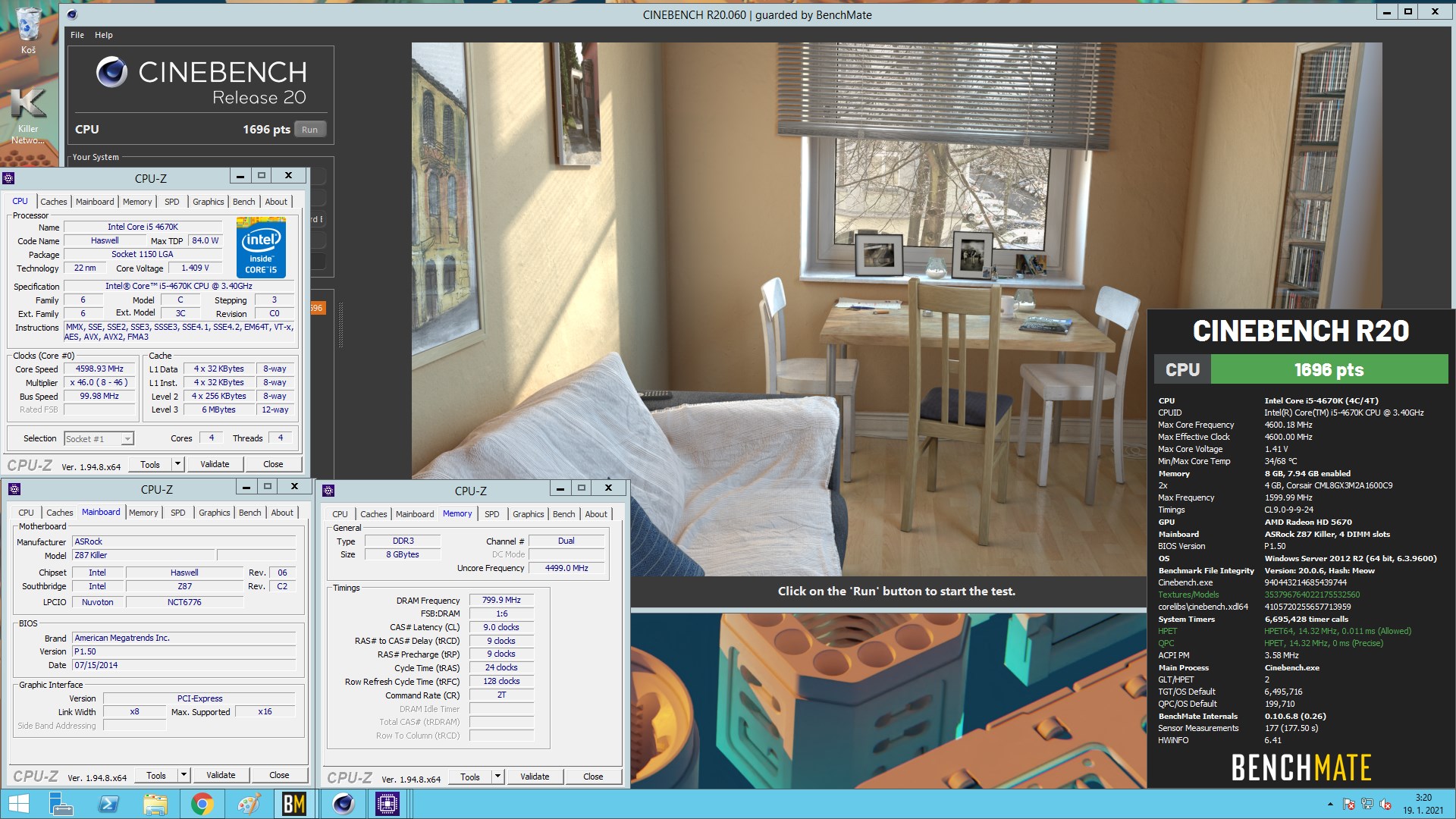Open Google Chrome from the taskbar
Viewport: 1456px width, 819px height.
pos(202,804)
